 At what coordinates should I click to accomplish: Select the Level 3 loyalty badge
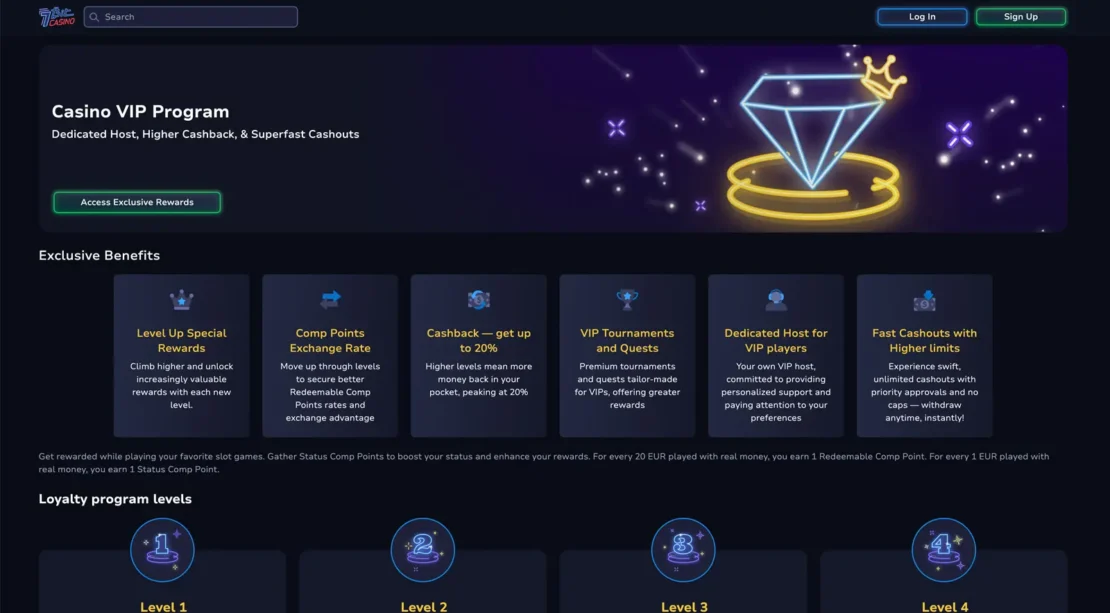point(683,549)
